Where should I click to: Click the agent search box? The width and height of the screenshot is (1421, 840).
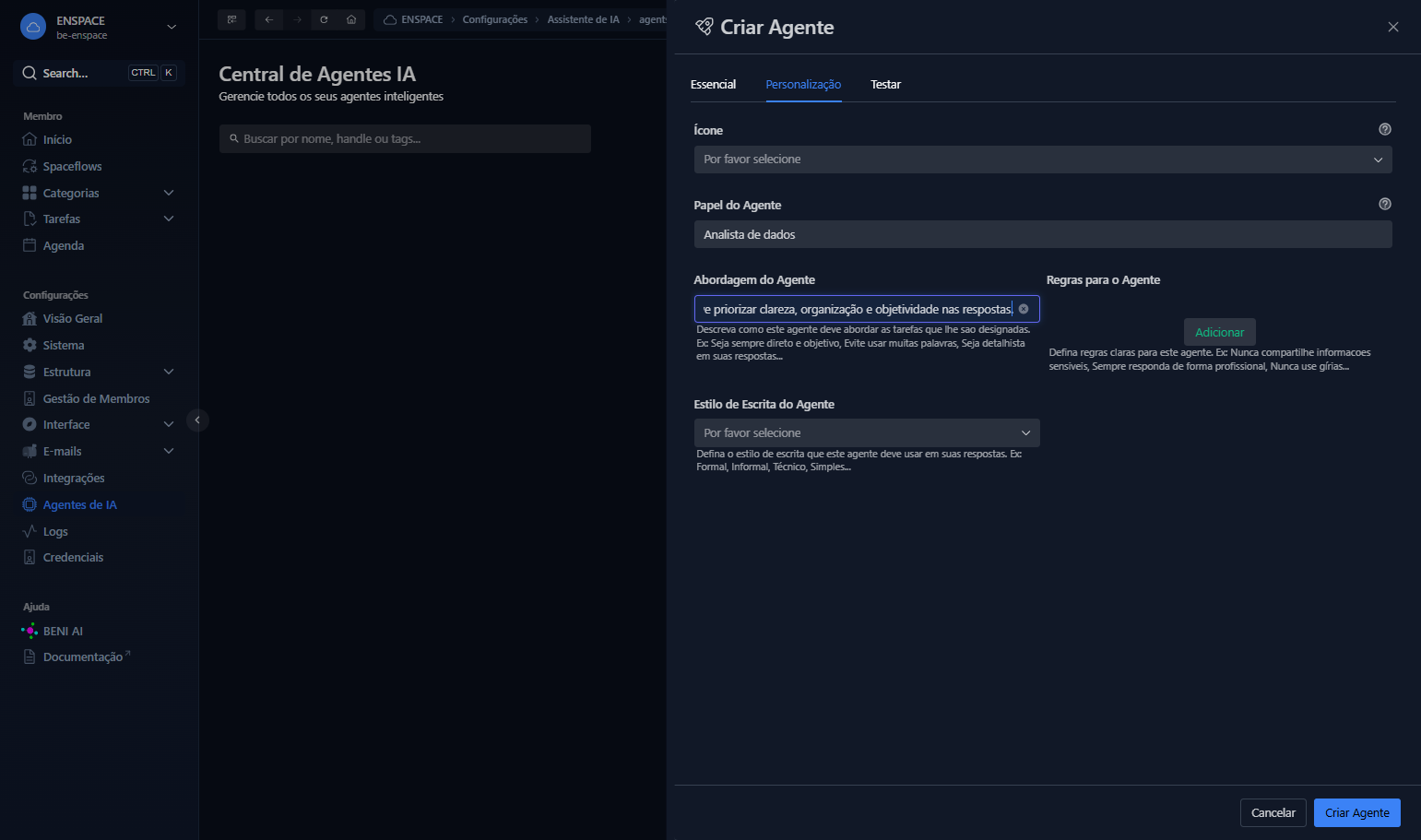[x=405, y=138]
